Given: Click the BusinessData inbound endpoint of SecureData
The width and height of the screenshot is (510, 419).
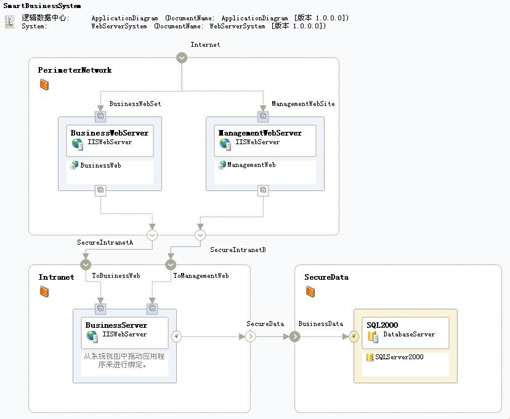Looking at the screenshot, I should (x=295, y=336).
